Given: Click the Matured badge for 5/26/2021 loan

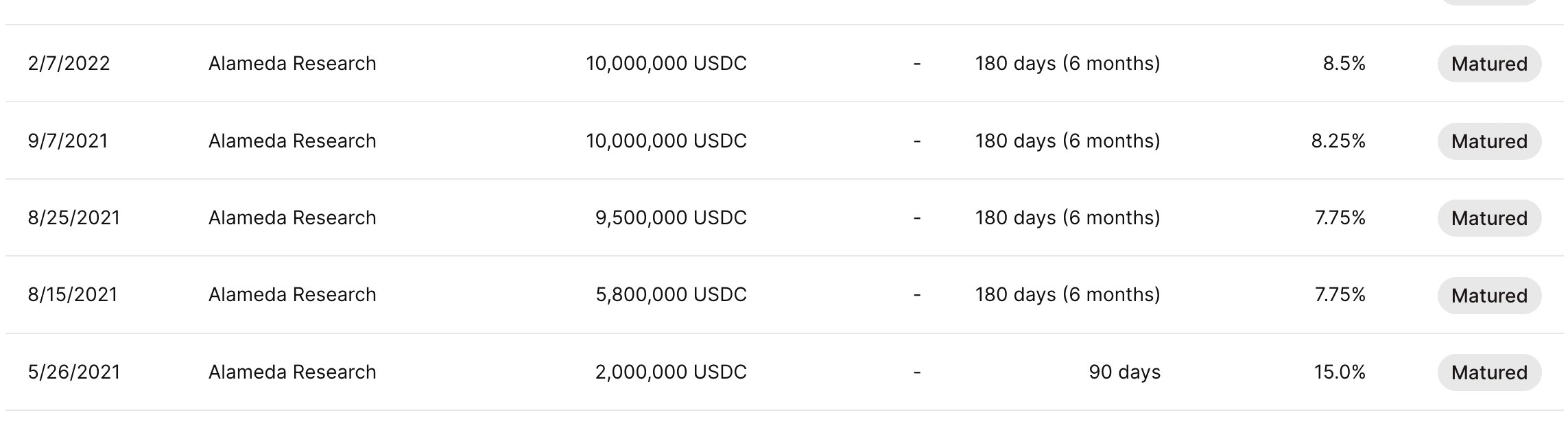Looking at the screenshot, I should point(1489,372).
